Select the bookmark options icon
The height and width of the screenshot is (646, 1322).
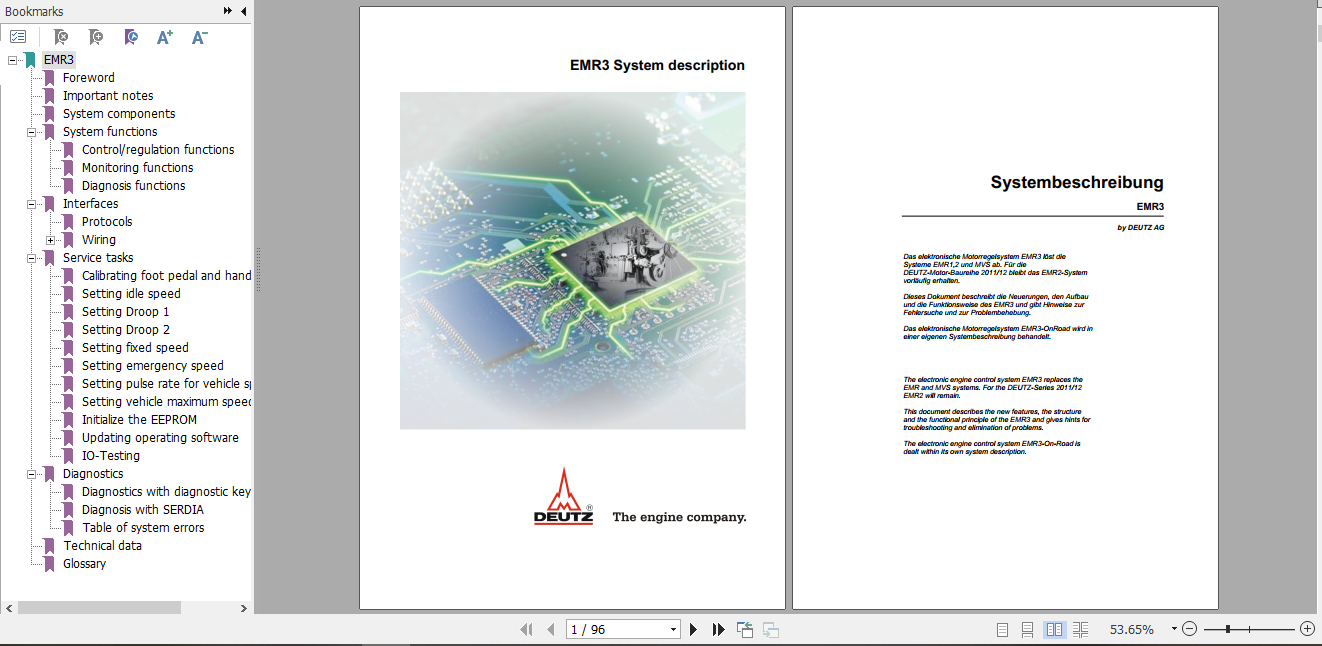pyautogui.click(x=18, y=35)
